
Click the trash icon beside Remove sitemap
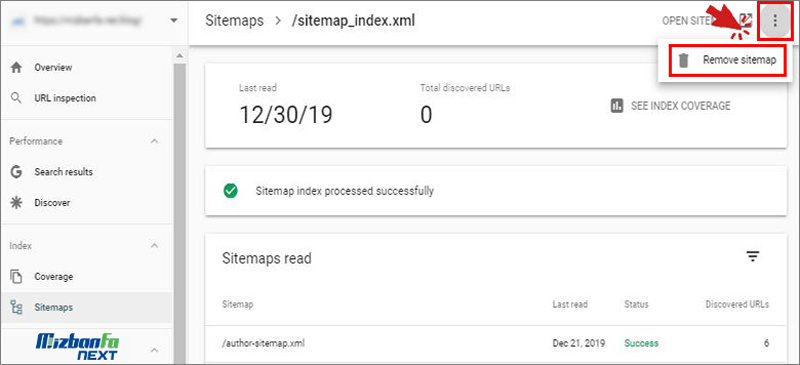click(684, 60)
